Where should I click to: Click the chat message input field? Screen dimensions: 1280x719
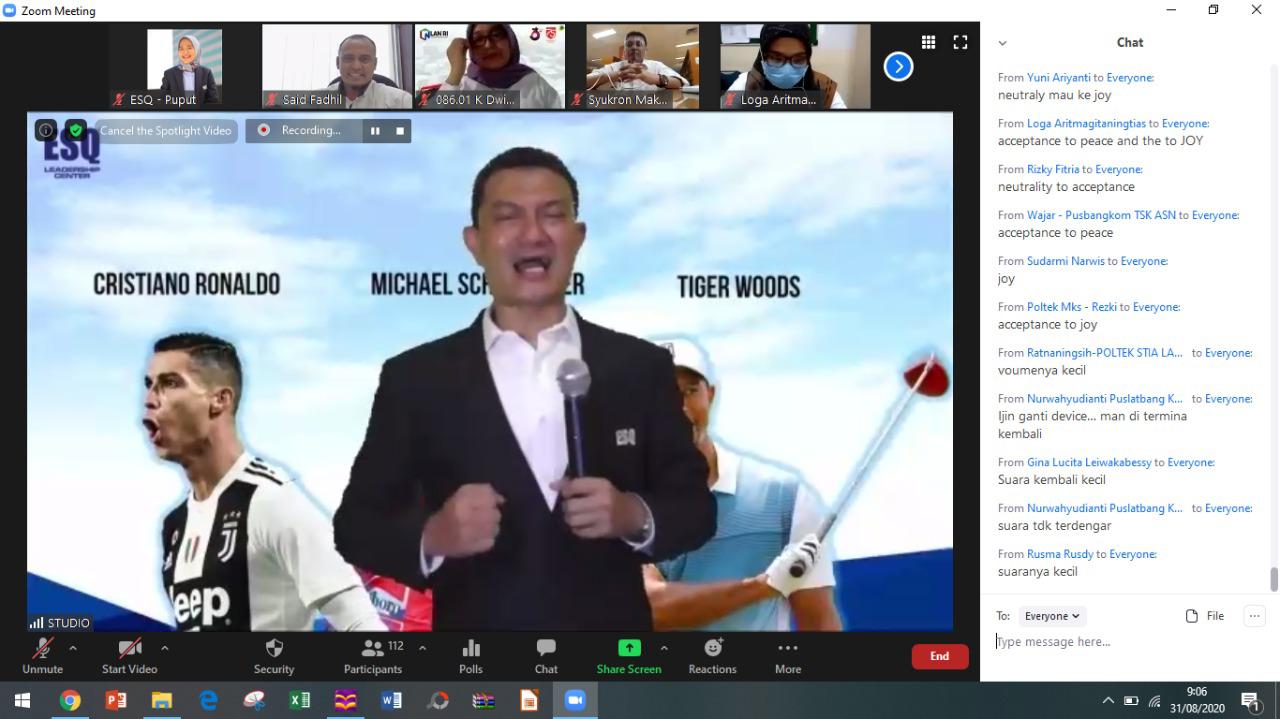[x=1120, y=642]
